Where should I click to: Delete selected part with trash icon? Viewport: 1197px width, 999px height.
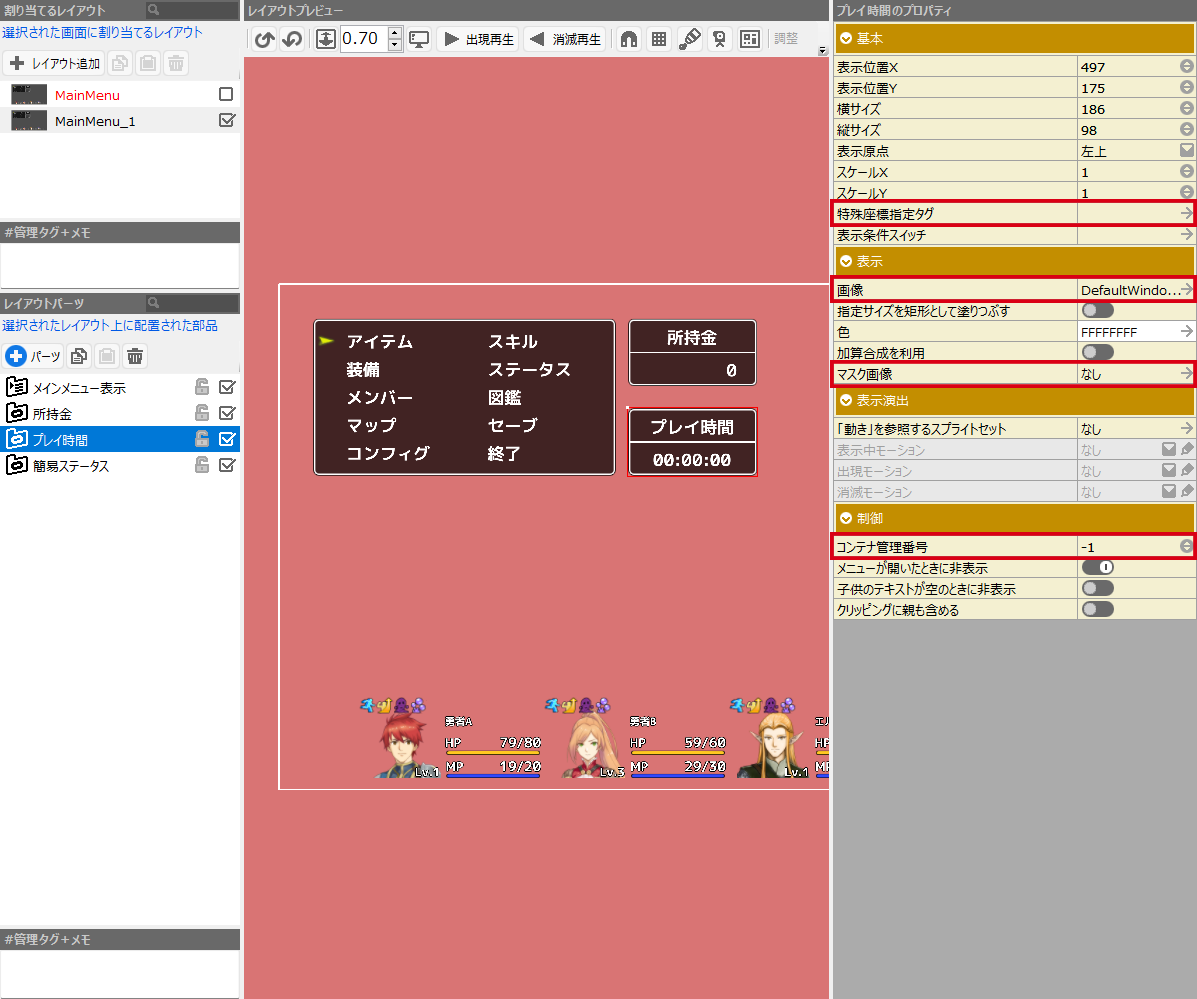[135, 355]
